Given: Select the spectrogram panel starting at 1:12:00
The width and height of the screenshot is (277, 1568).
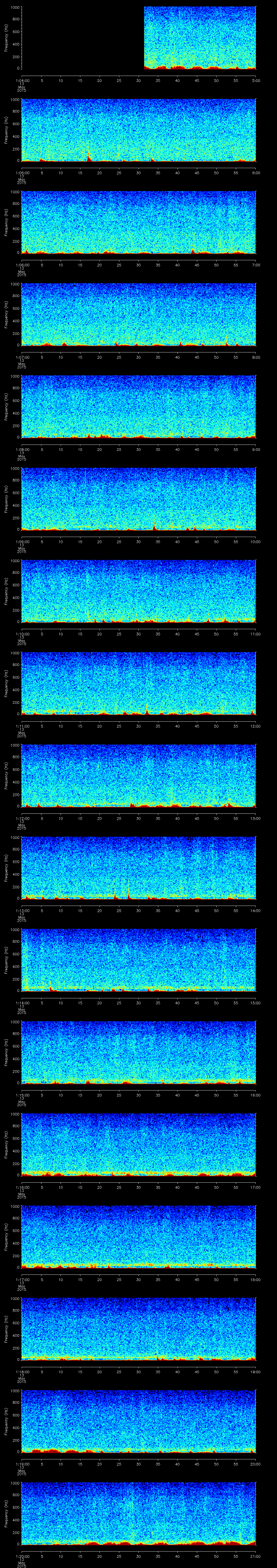Looking at the screenshot, I should point(139,775).
